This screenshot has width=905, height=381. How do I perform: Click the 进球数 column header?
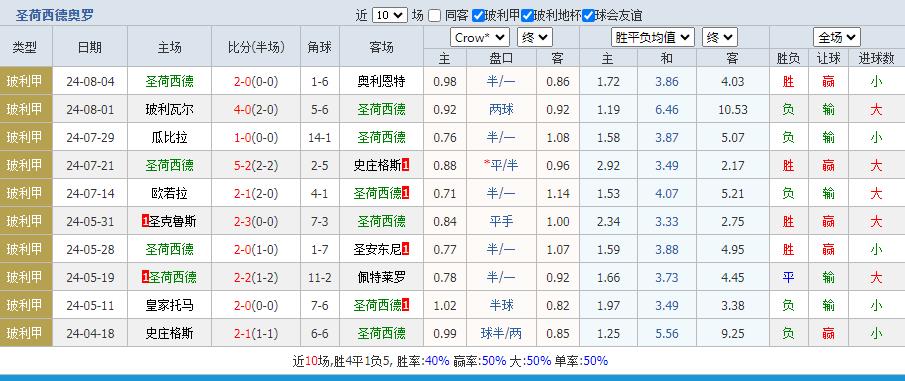[876, 58]
